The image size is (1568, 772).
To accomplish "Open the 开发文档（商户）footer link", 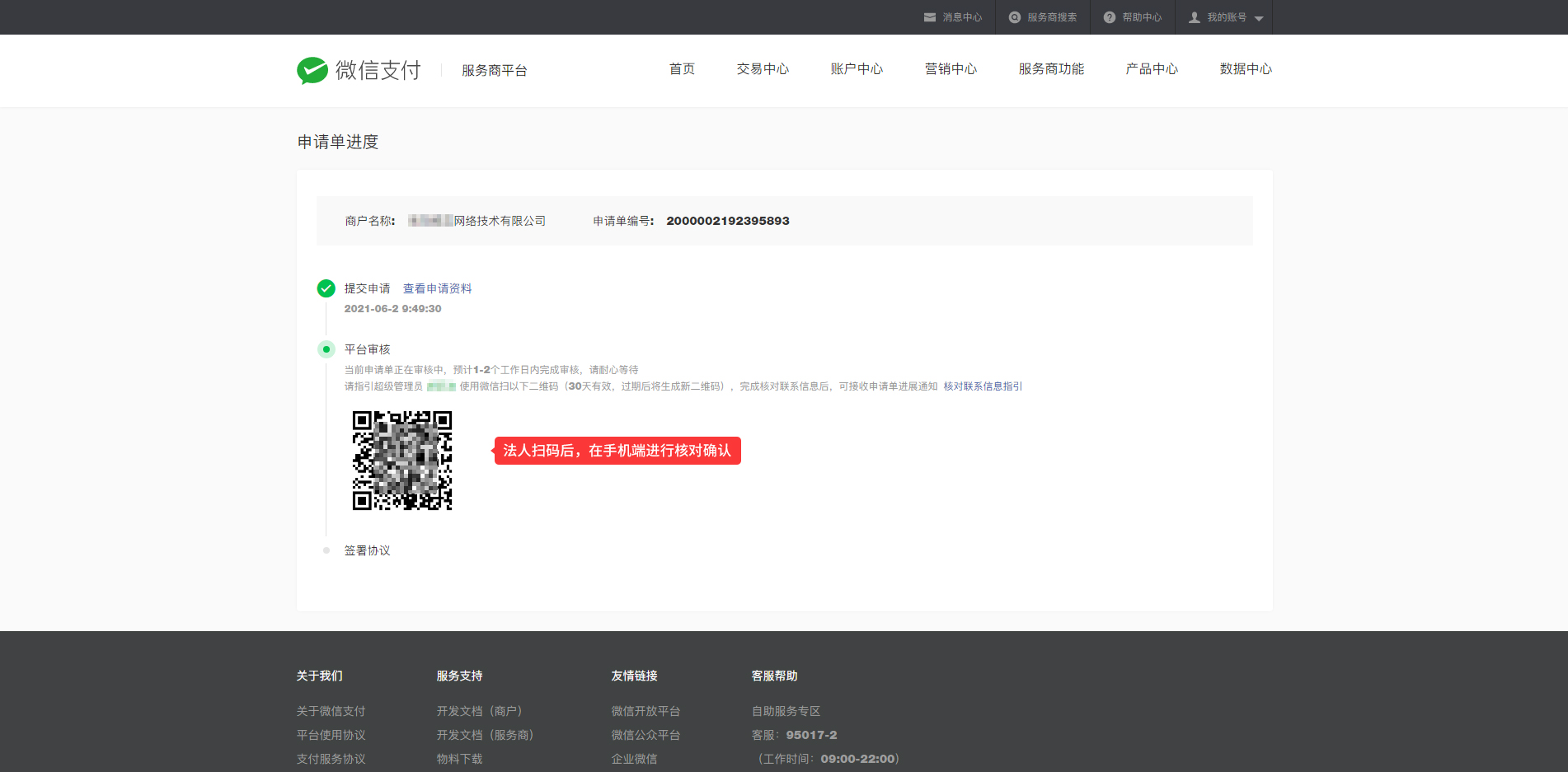I will click(482, 711).
